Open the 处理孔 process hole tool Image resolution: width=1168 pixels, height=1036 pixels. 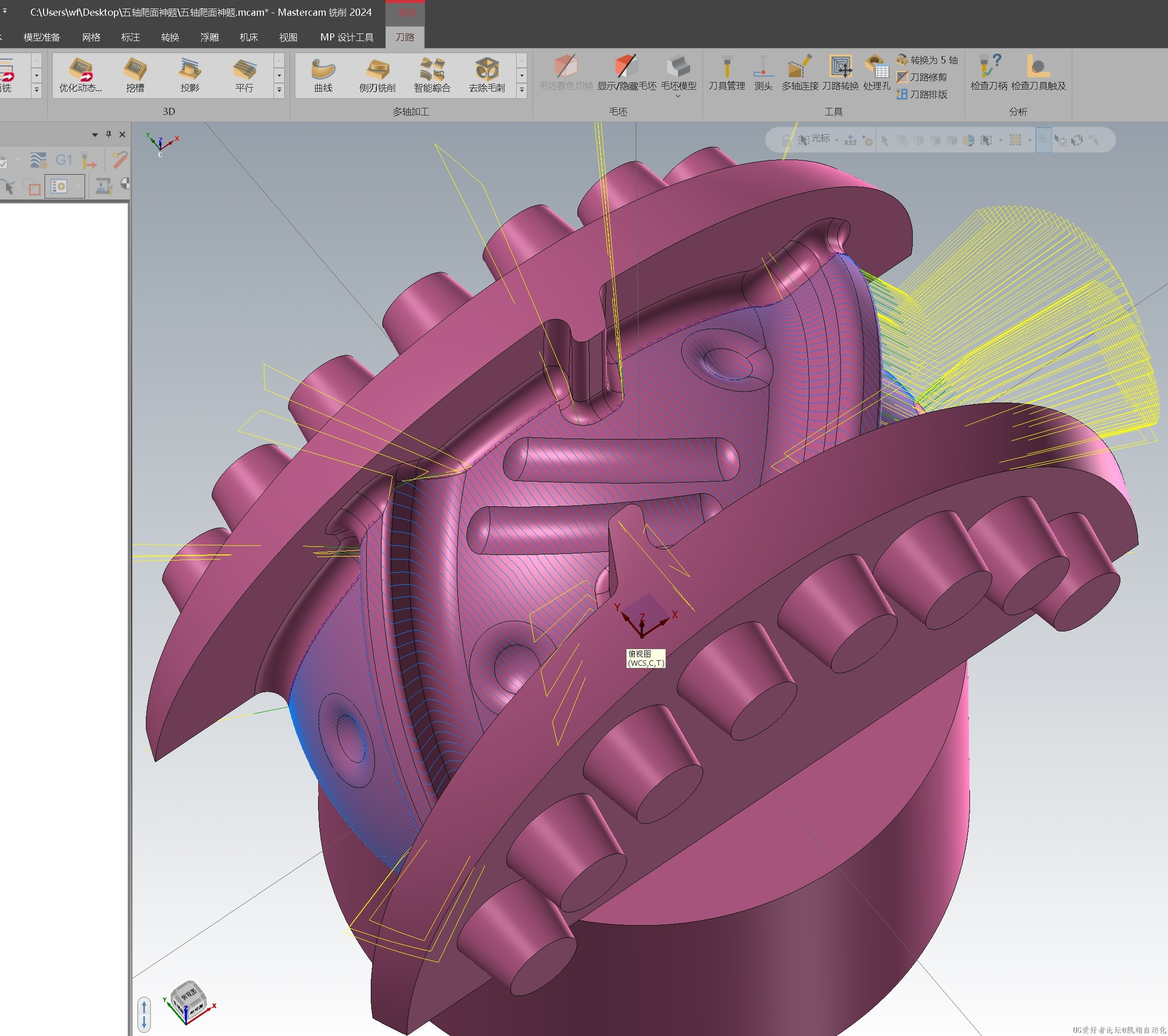pyautogui.click(x=877, y=73)
